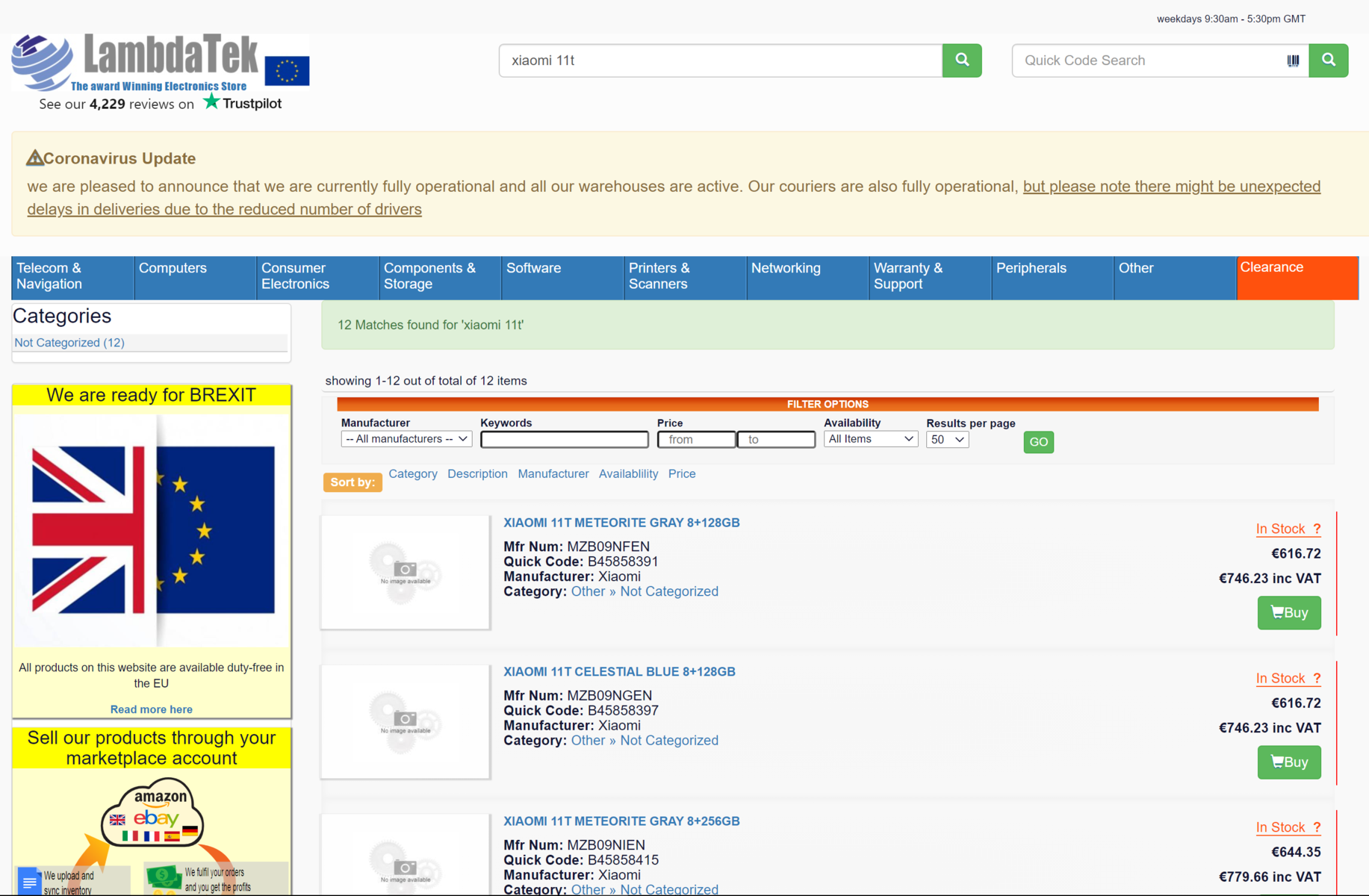1369x896 pixels.
Task: Open the Results per page dropdown
Action: pos(948,440)
